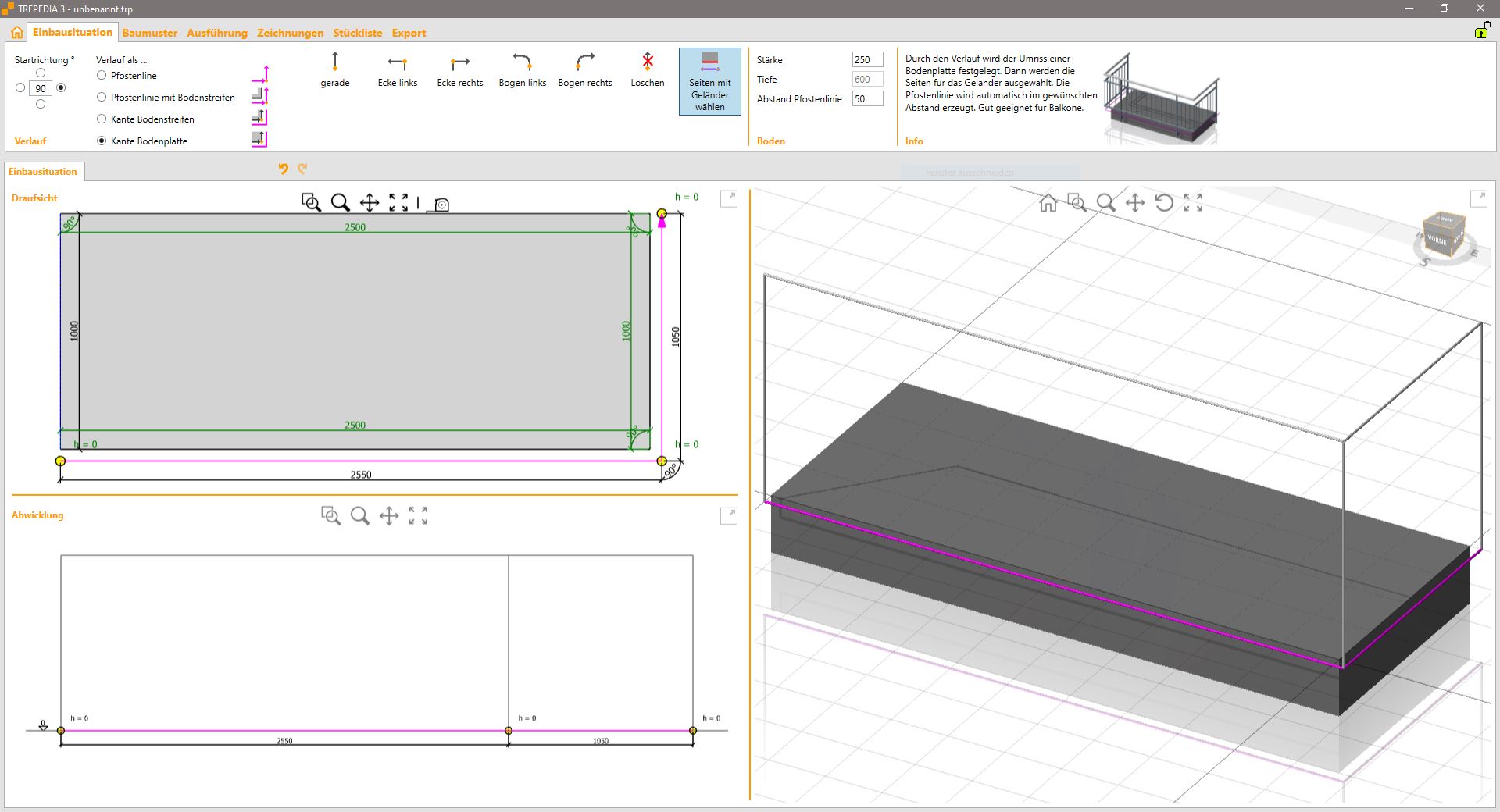Expand the Abwicklung panel to full view

point(728,515)
